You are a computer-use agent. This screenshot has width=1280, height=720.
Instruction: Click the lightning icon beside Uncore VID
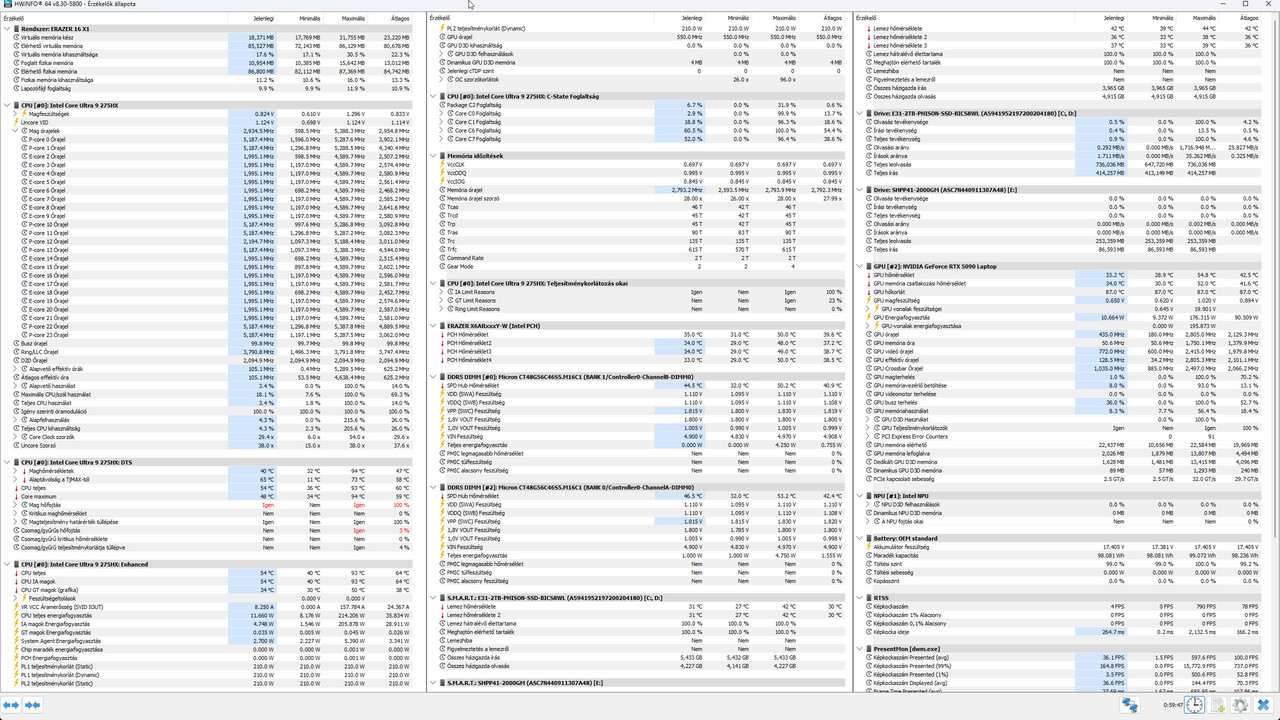click(x=16, y=122)
